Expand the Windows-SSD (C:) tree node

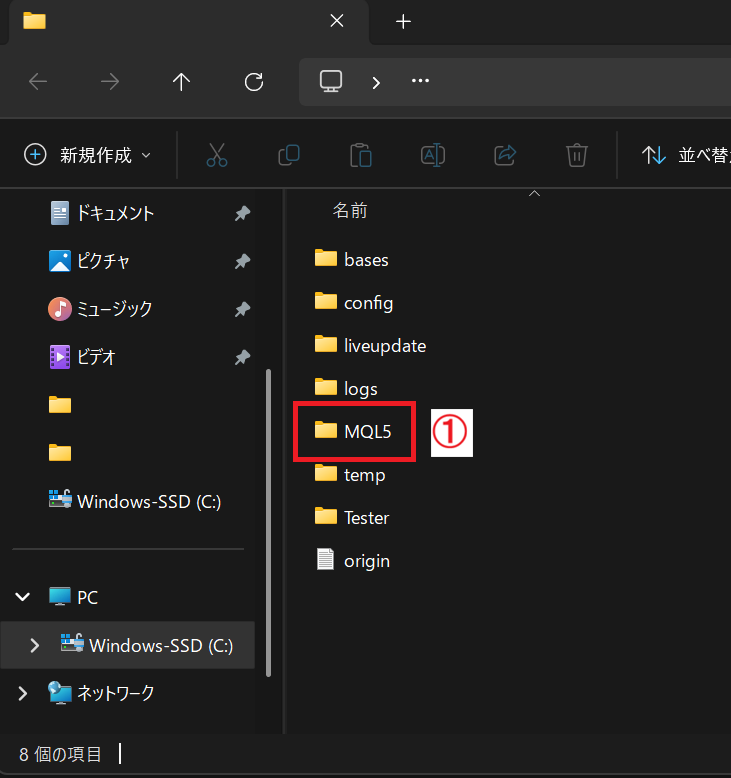tap(35, 646)
